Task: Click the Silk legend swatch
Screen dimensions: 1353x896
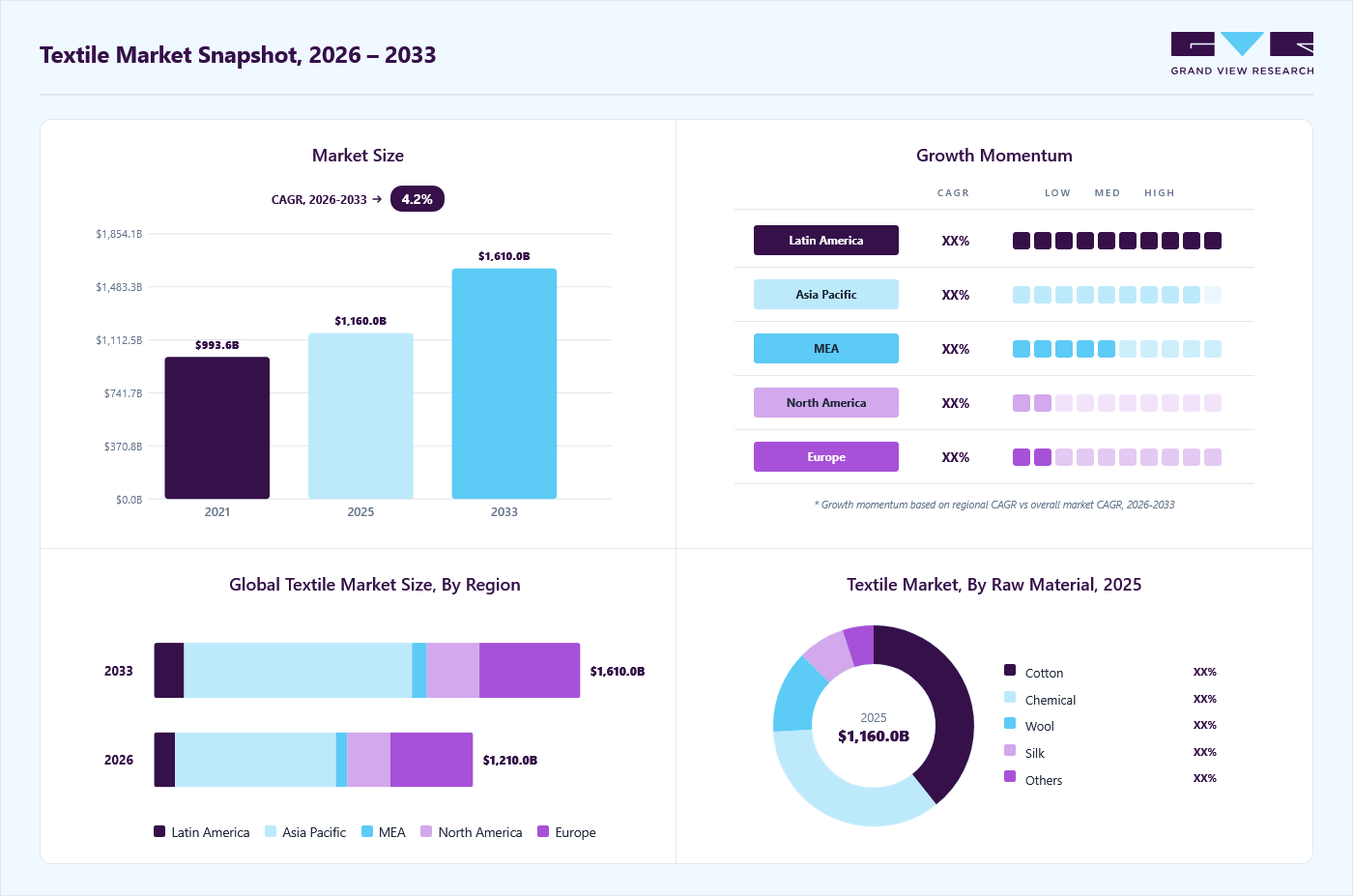Action: click(1010, 750)
